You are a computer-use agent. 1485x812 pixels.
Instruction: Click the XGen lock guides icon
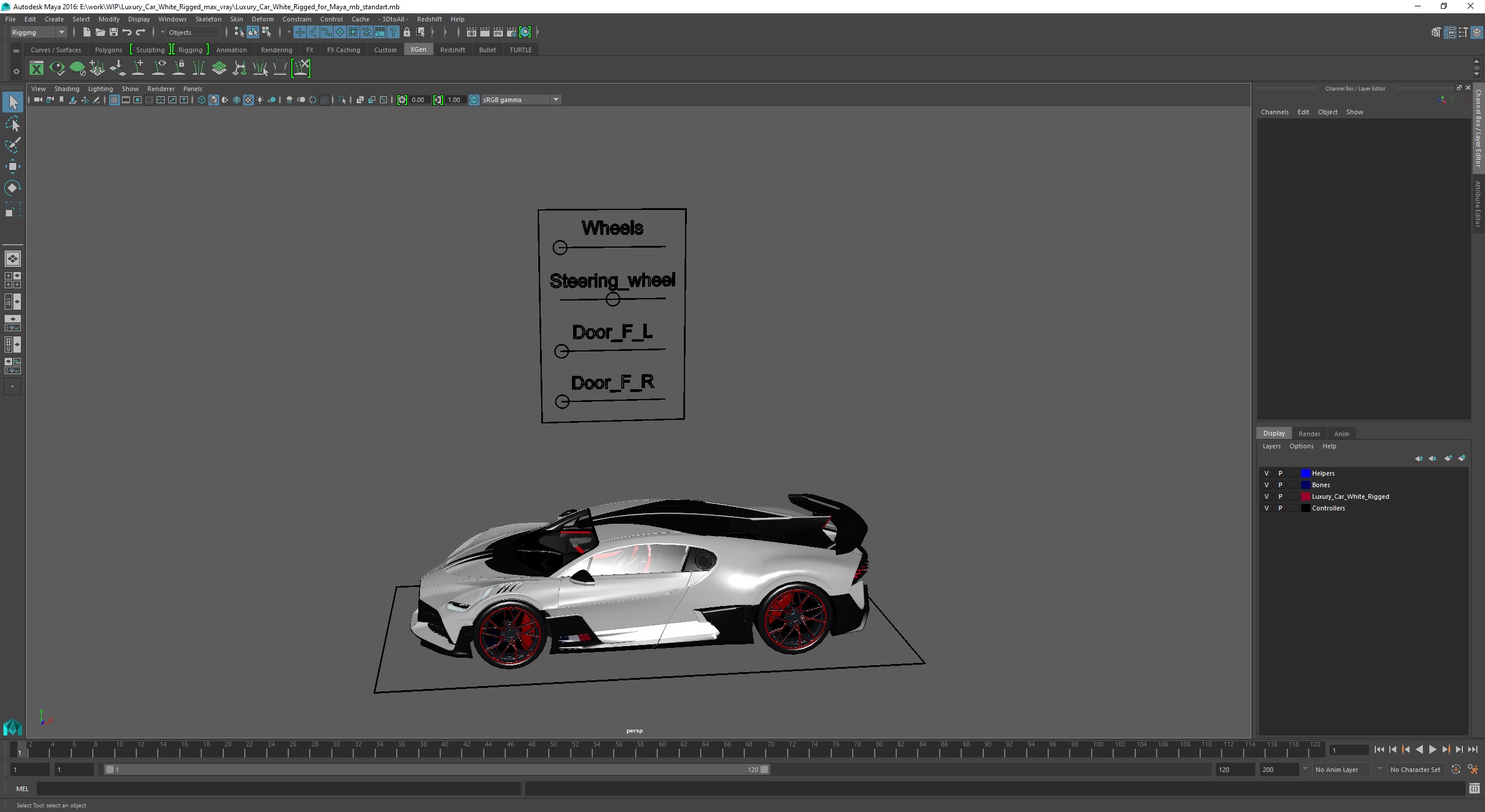point(179,68)
